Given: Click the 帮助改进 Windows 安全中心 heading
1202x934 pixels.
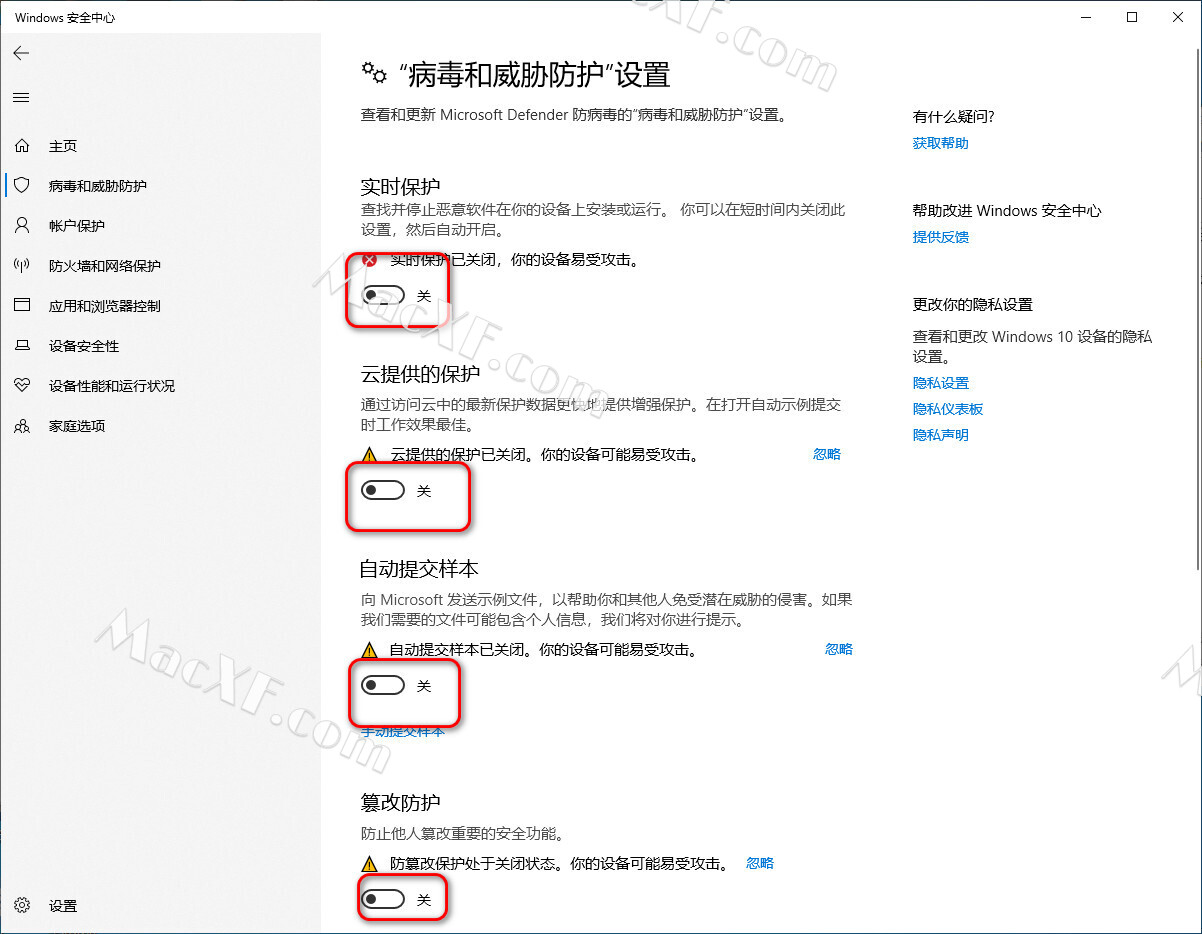Looking at the screenshot, I should click(1007, 211).
